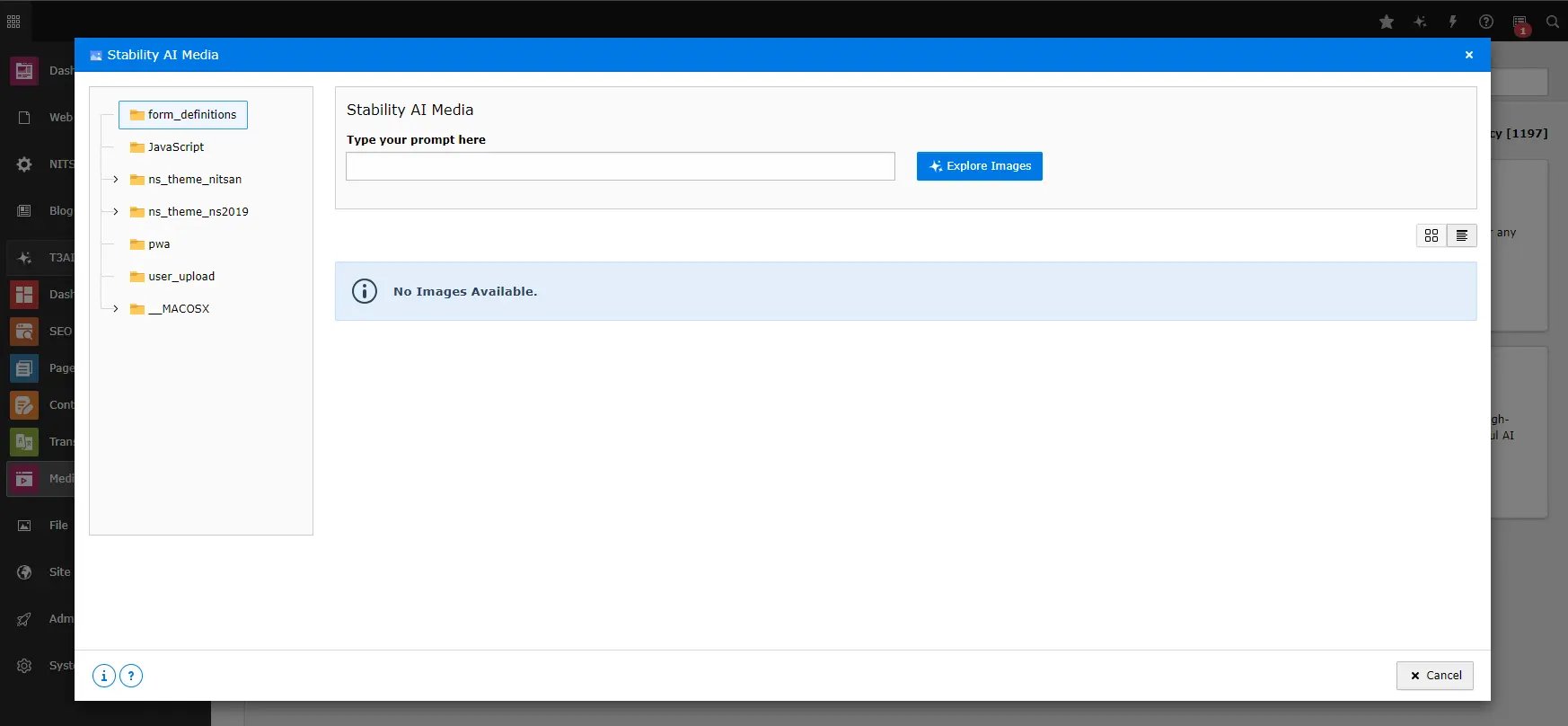This screenshot has height=726, width=1568.
Task: Open the System module gear icon
Action: (x=24, y=666)
